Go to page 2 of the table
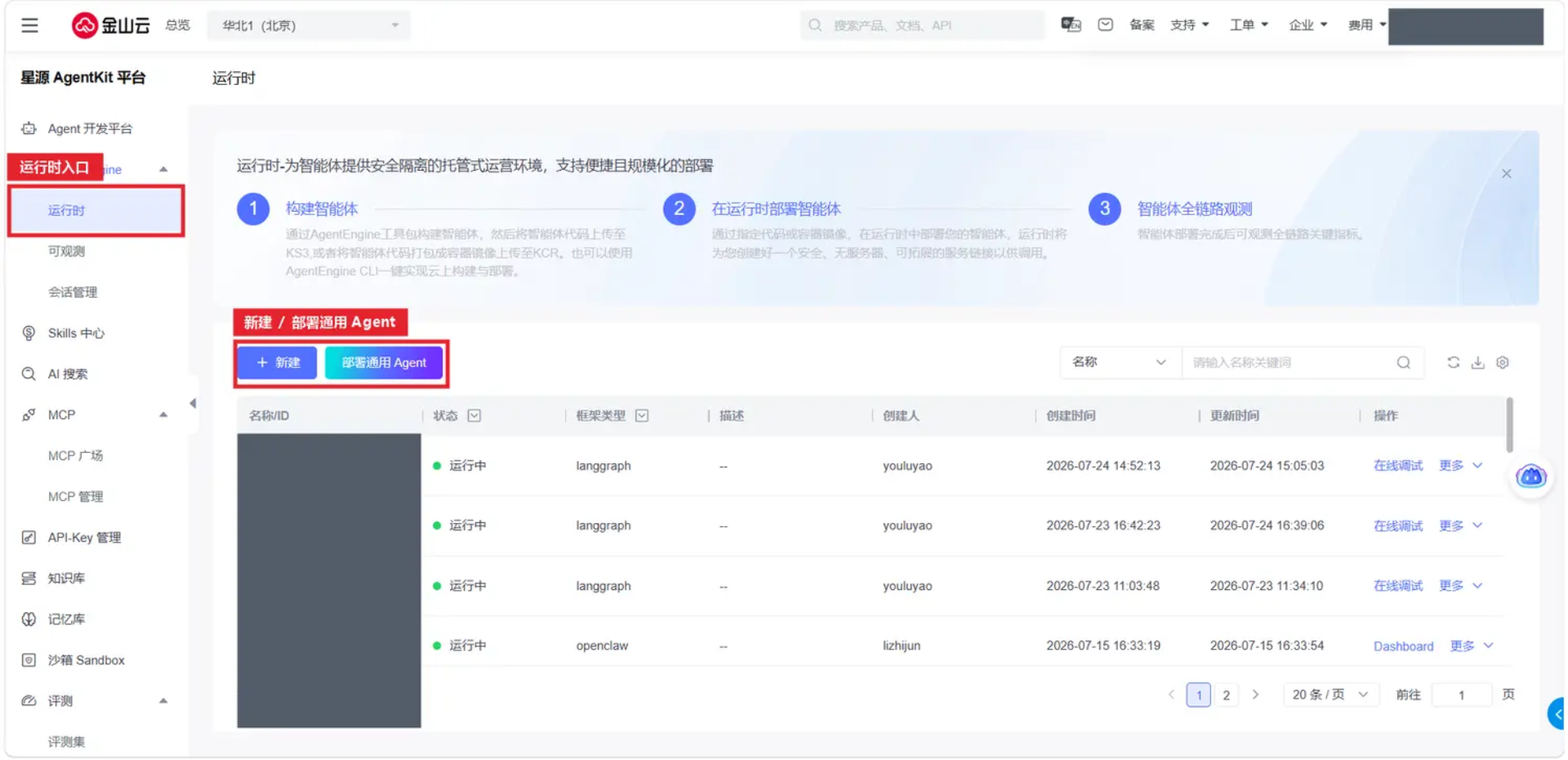Screen dimensions: 1568x760 point(1226,695)
